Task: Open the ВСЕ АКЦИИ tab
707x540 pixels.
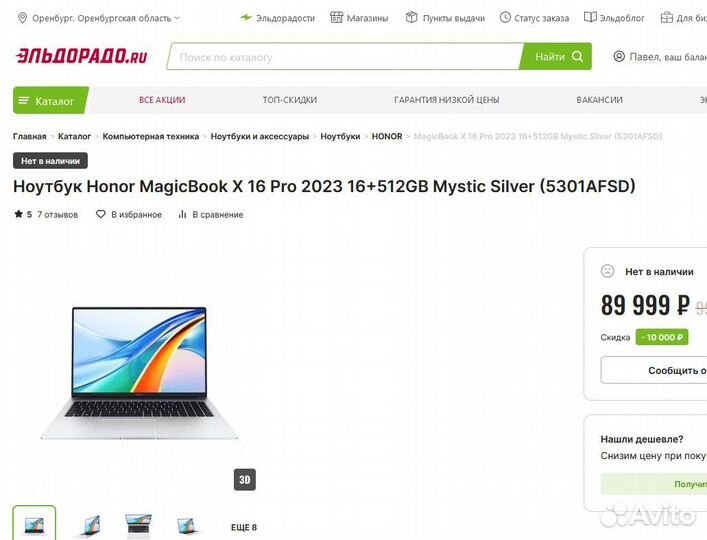Action: tap(162, 100)
